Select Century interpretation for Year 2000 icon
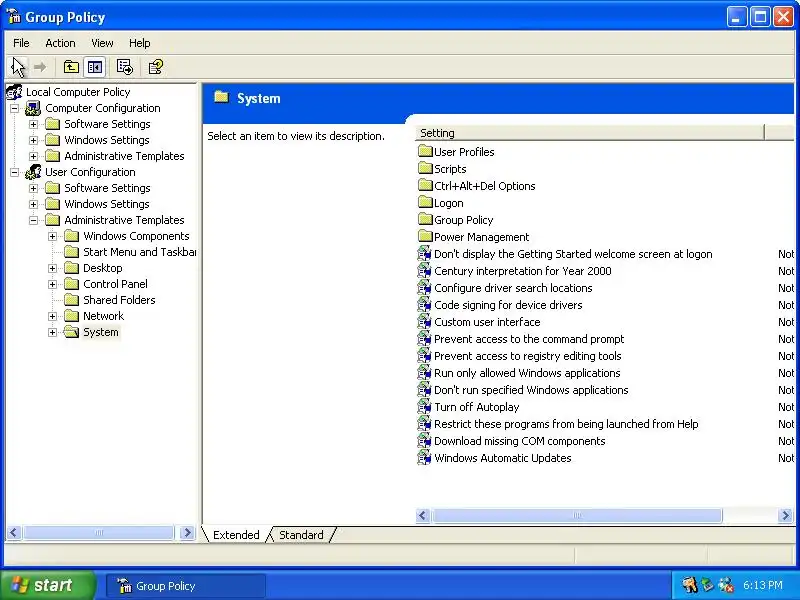Viewport: 800px width, 600px height. 424,270
